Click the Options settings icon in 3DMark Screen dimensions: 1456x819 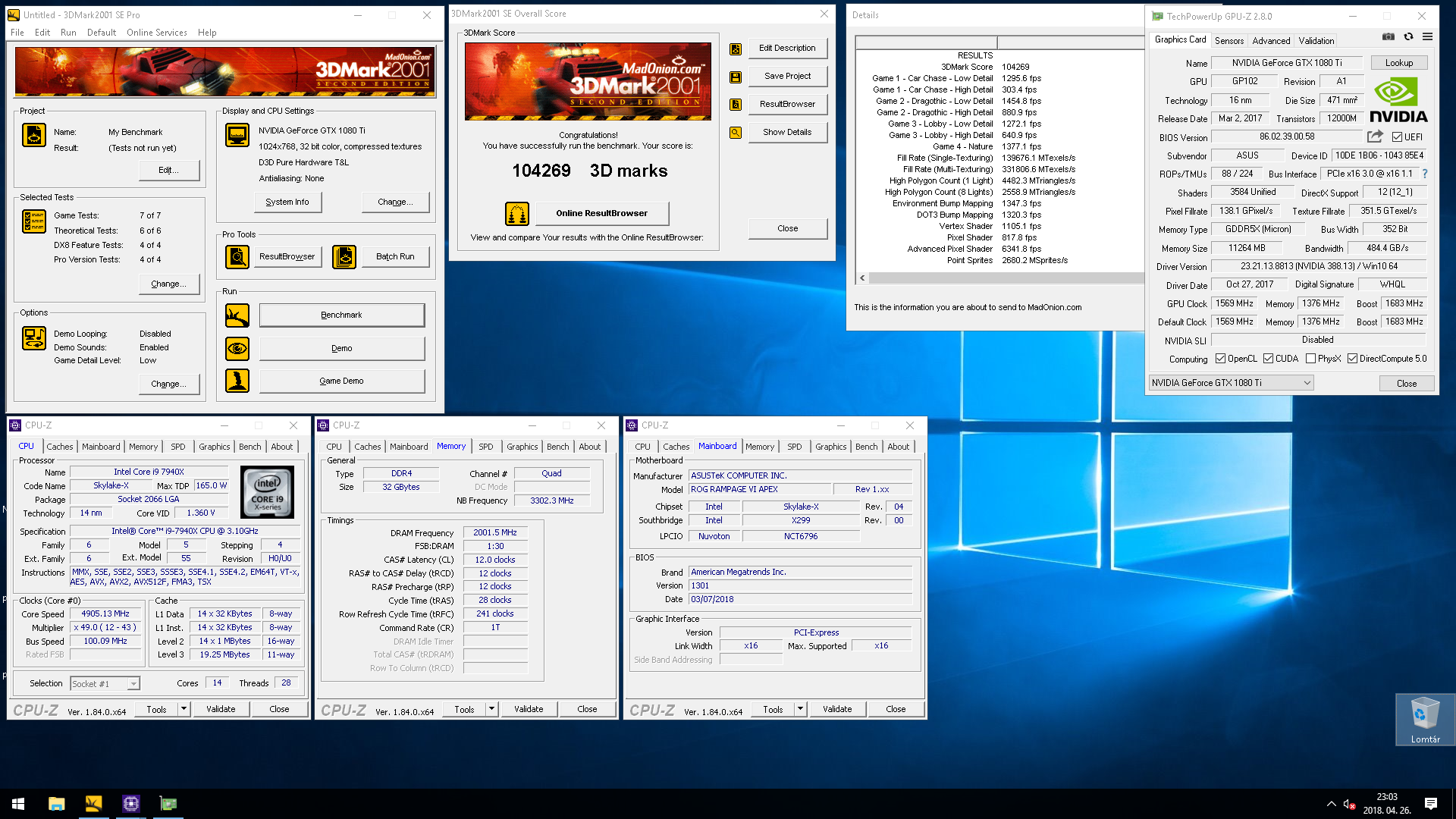34,338
